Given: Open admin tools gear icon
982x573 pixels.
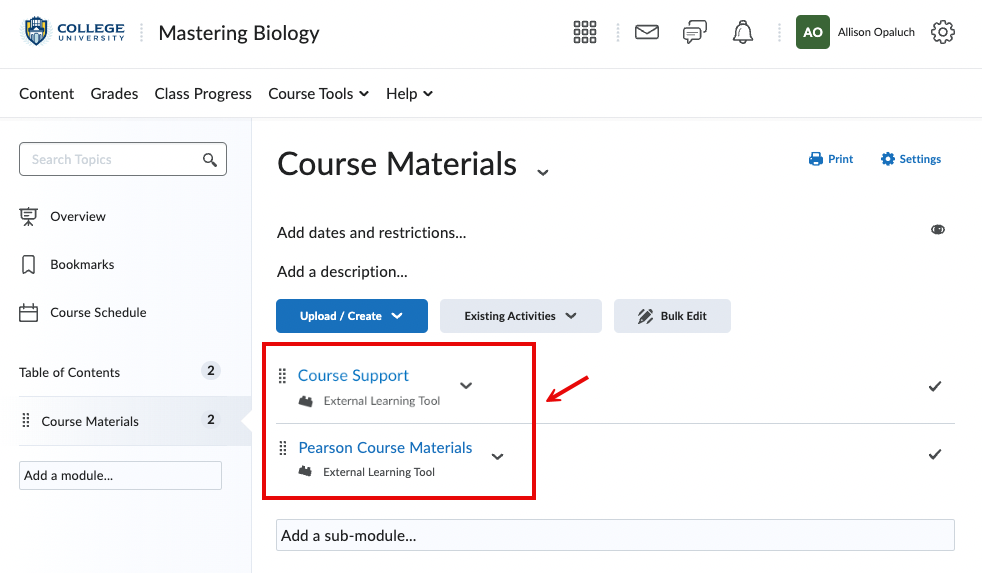Looking at the screenshot, I should coord(943,32).
